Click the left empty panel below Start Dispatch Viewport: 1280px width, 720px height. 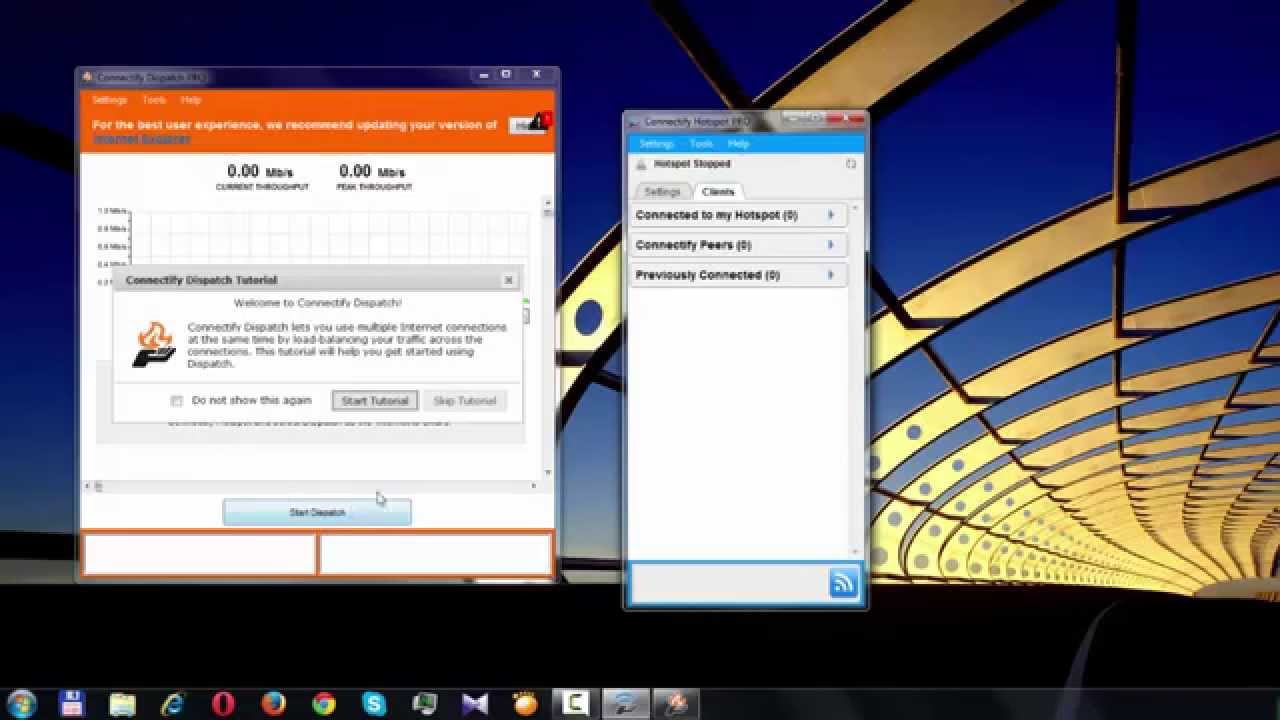pyautogui.click(x=199, y=554)
